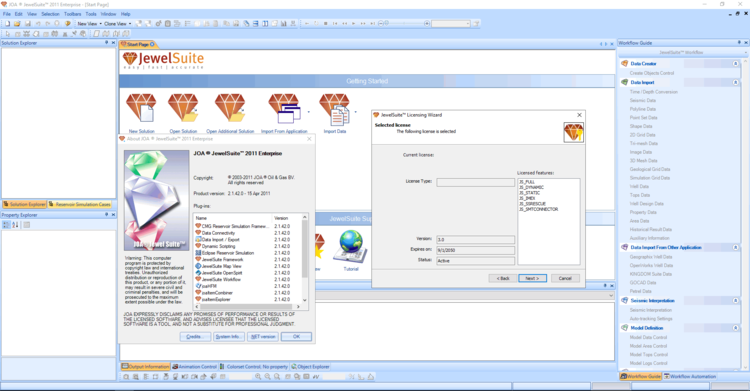This screenshot has height=391, width=750.
Task: Click Next in the Licensing Wizard
Action: click(532, 278)
